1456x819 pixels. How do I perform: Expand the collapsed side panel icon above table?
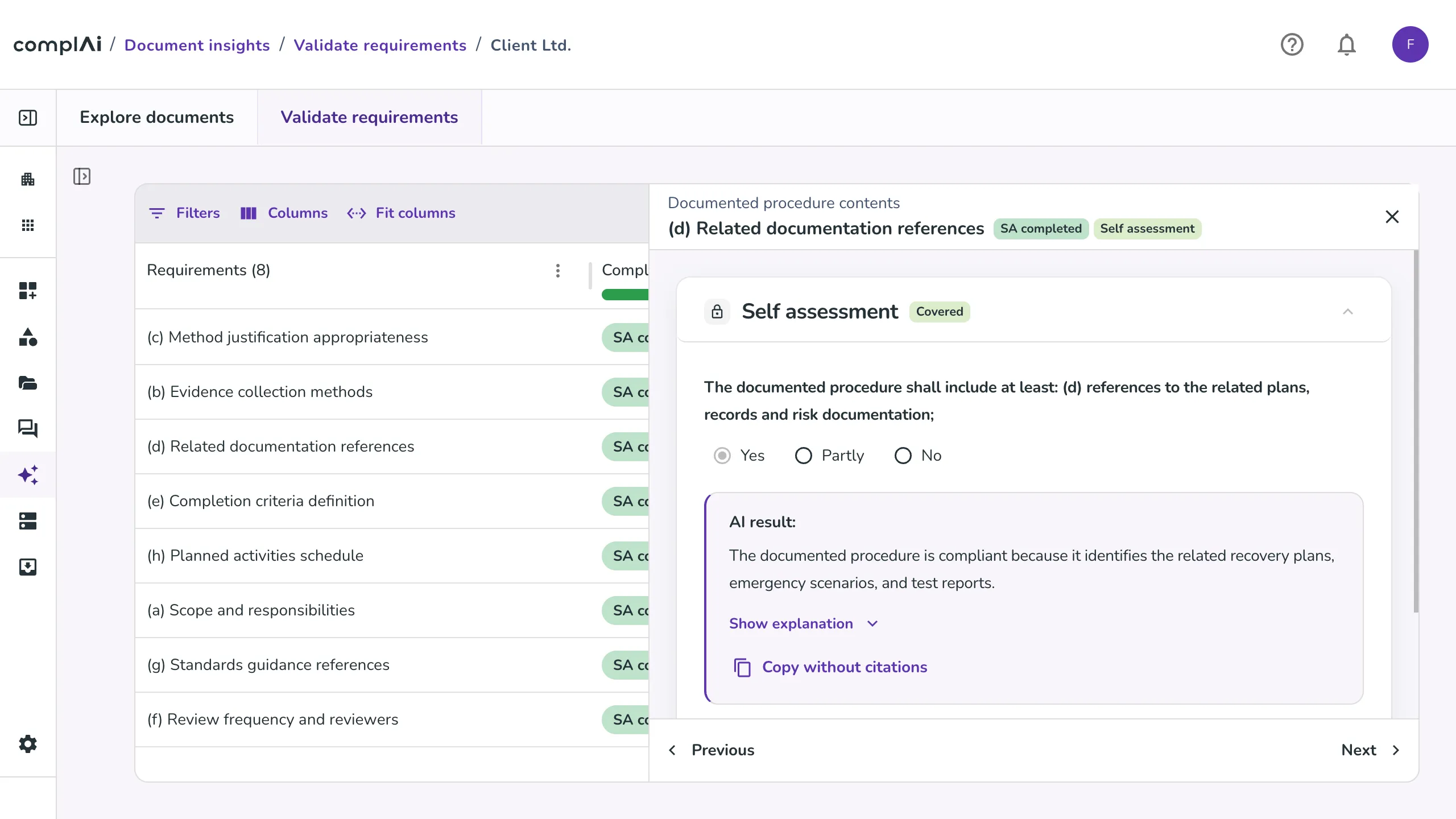[x=82, y=176]
